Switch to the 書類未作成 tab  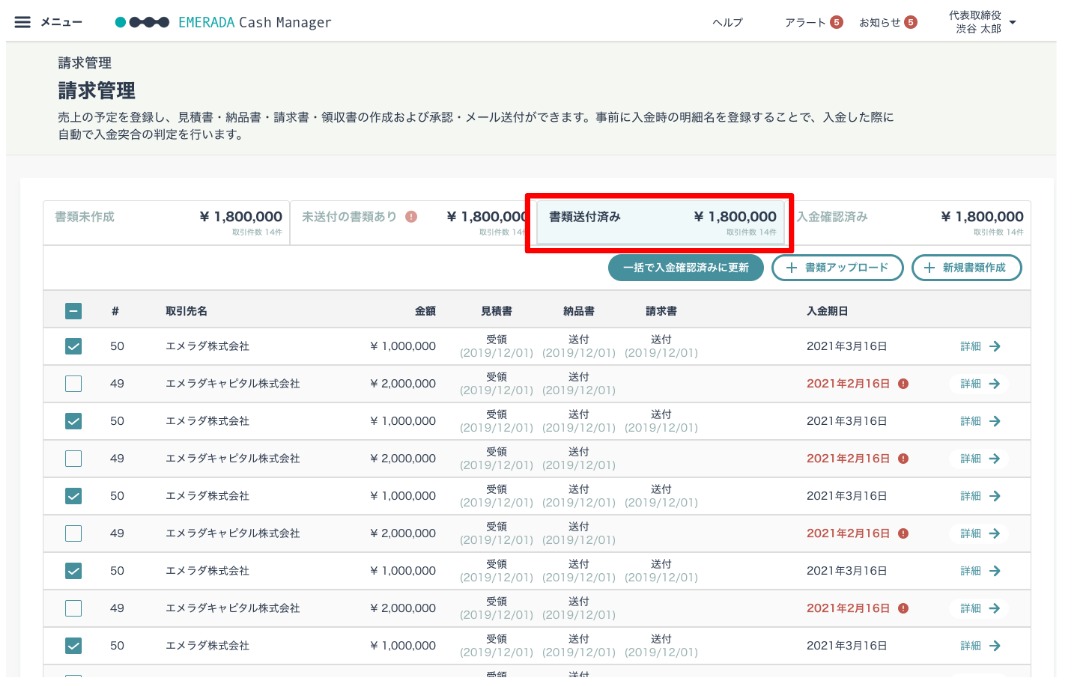point(166,222)
